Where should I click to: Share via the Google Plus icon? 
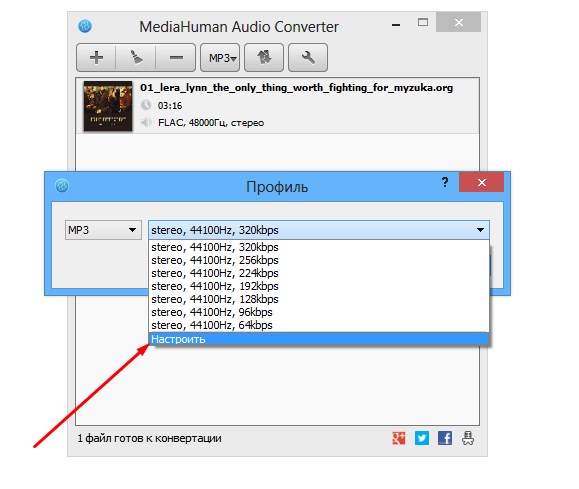click(x=398, y=438)
